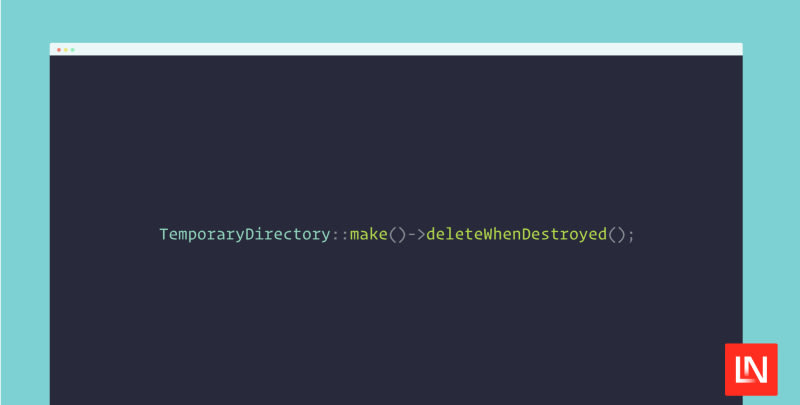Click the green maximize dot

tap(72, 49)
